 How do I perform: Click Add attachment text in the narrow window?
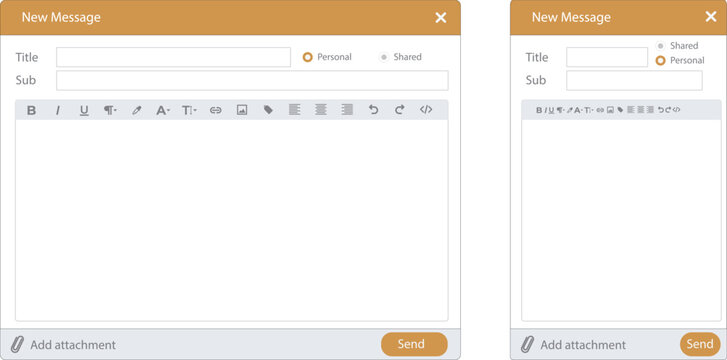(583, 345)
